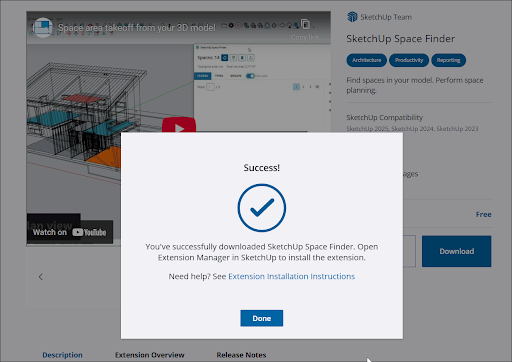Click the red YouTube play button

(179, 125)
